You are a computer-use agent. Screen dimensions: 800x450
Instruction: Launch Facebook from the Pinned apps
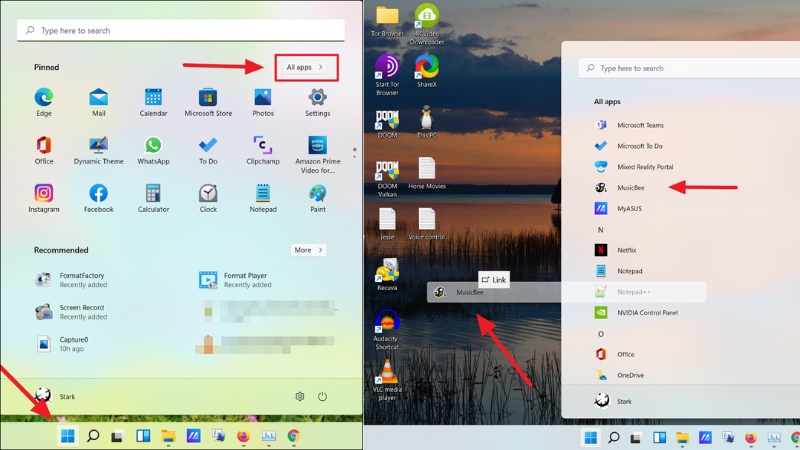pos(98,198)
